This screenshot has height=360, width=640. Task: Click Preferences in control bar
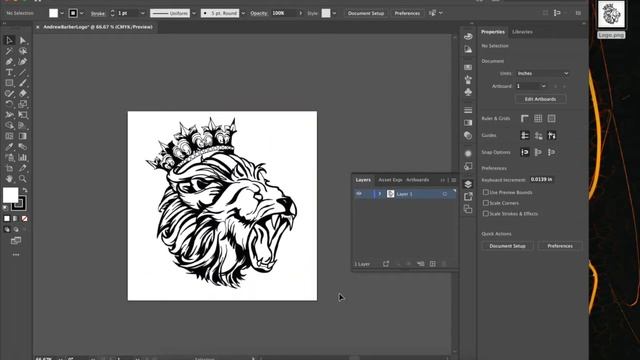(x=407, y=13)
